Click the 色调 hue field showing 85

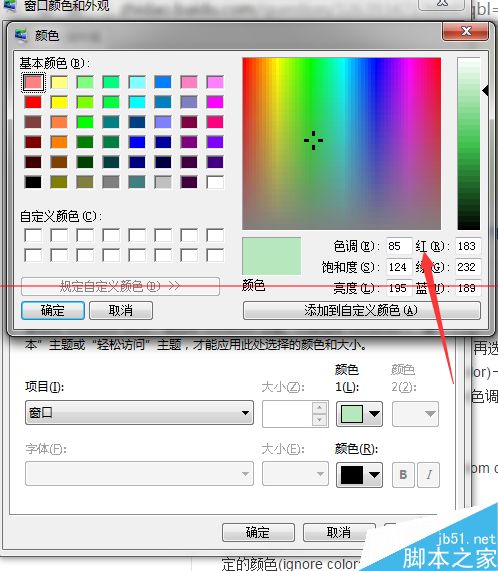pos(399,246)
